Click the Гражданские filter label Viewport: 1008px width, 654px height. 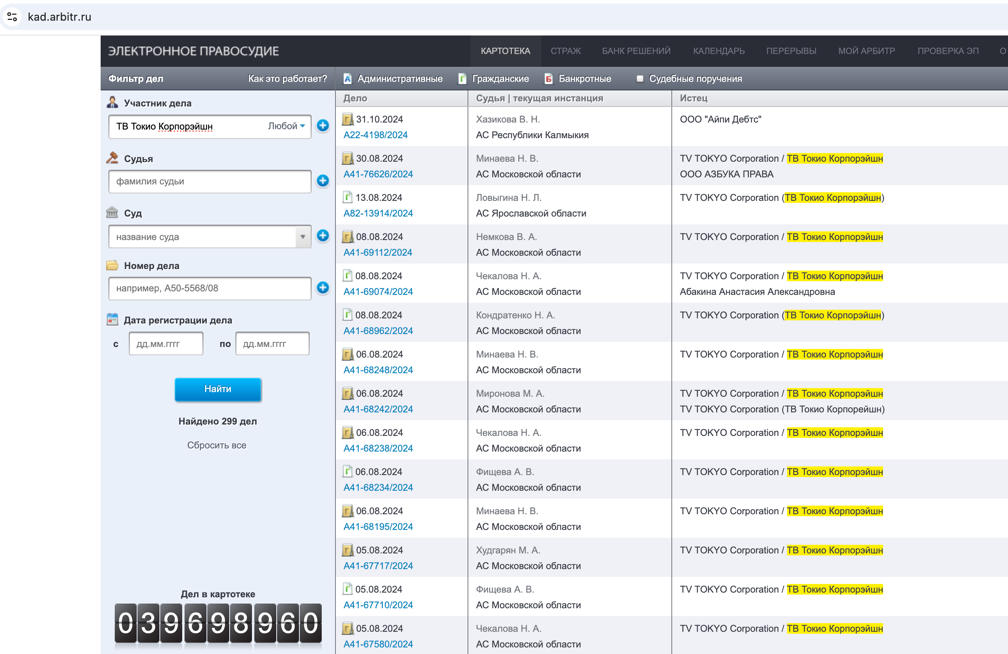(501, 78)
